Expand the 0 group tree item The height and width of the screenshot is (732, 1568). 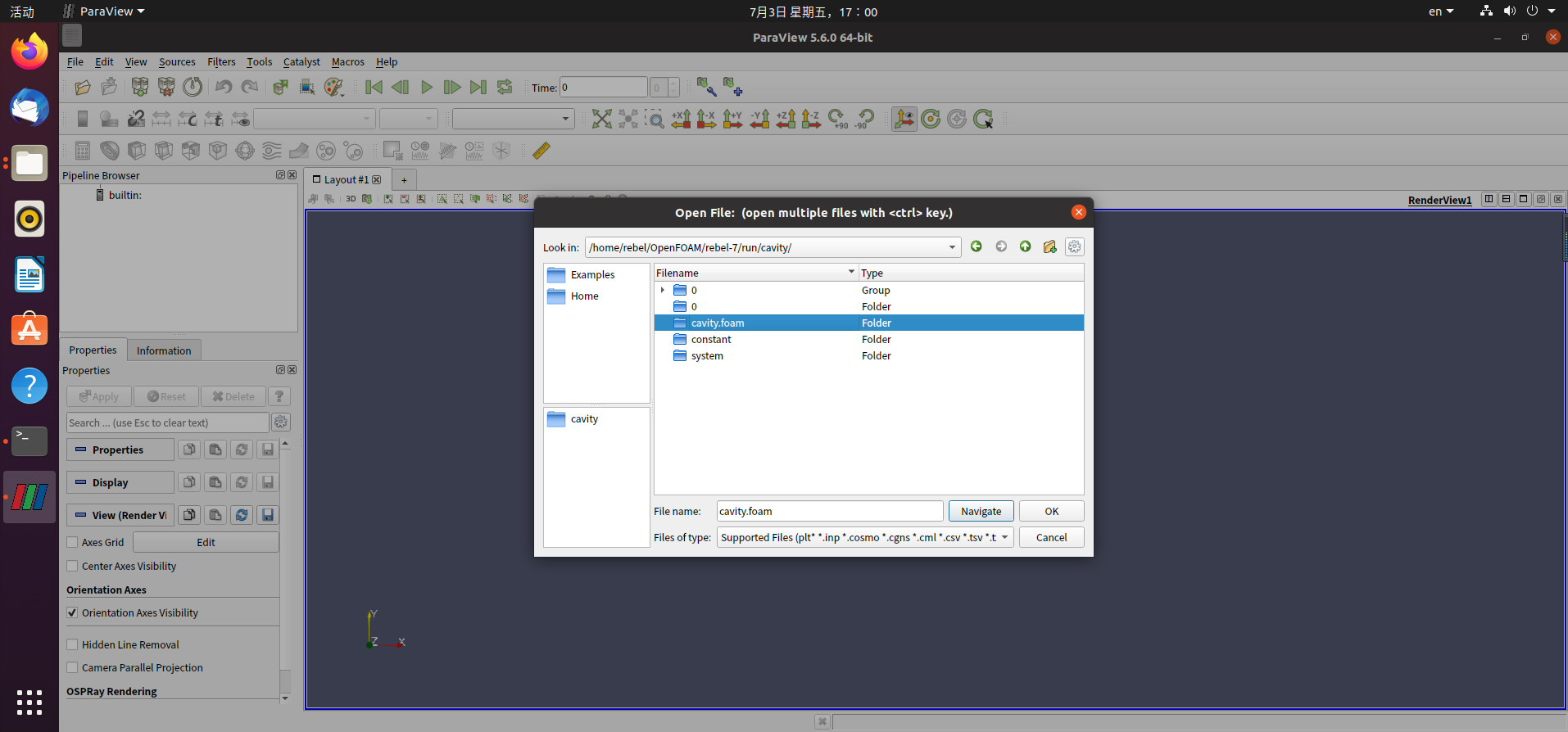pos(663,290)
